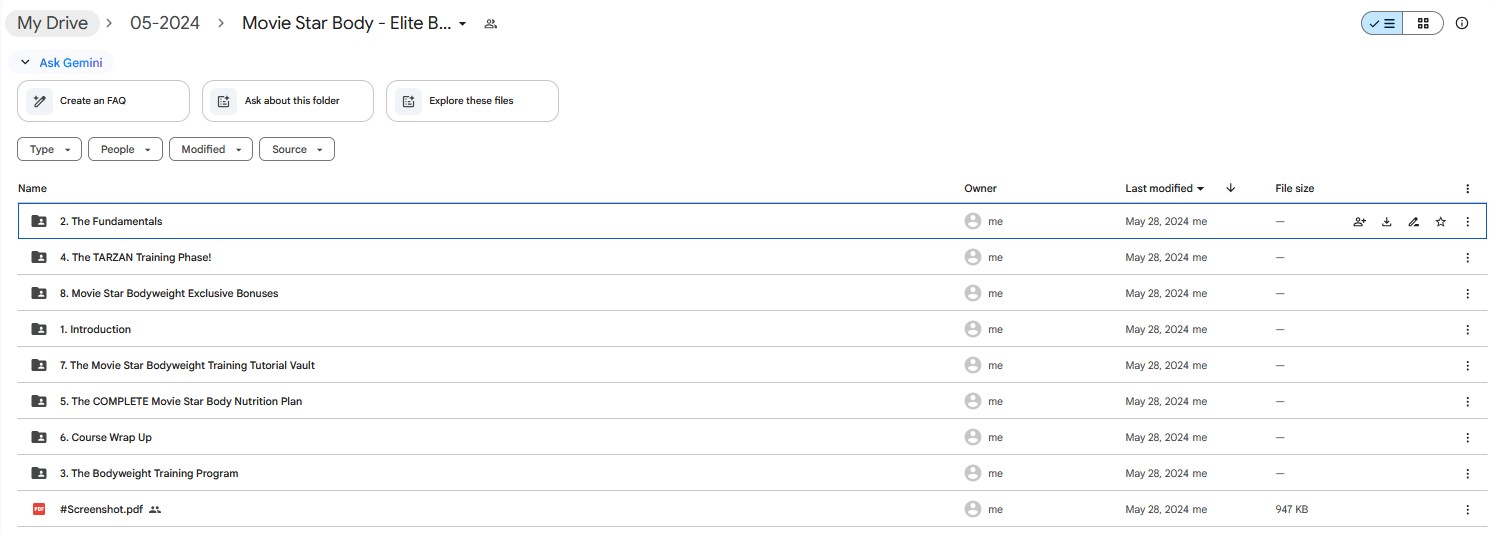Click the Create an FAQ card
The width and height of the screenshot is (1495, 535).
103,101
